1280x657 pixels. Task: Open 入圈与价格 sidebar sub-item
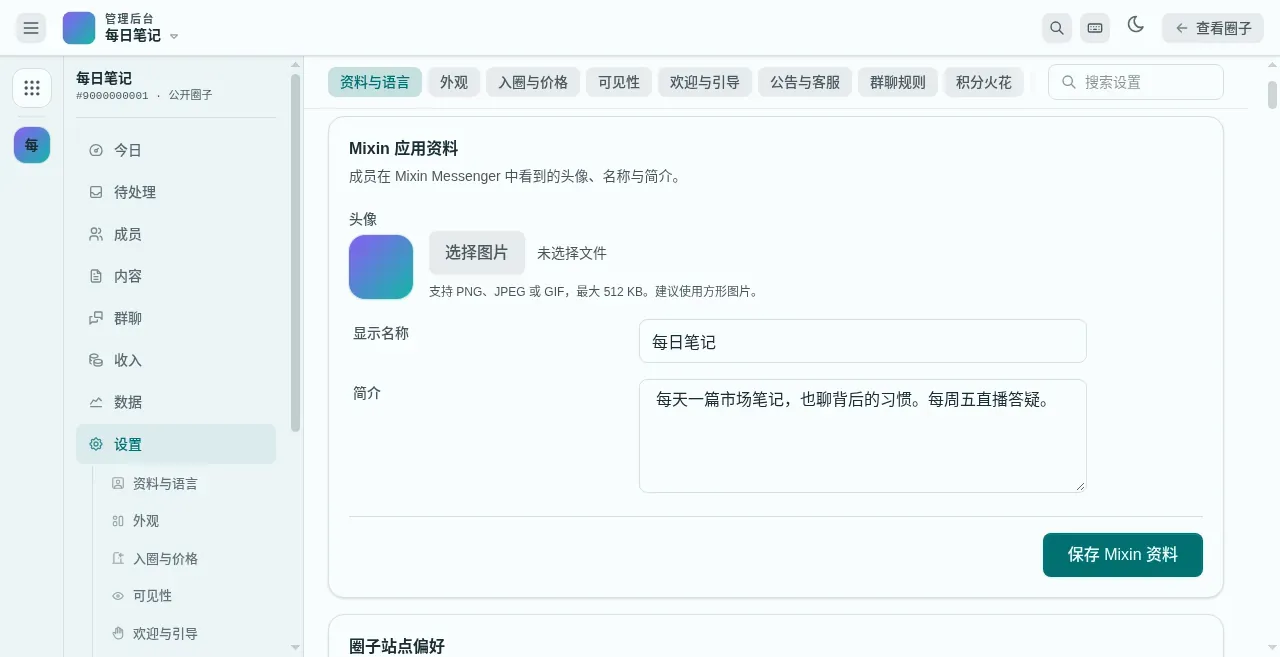tap(154, 559)
